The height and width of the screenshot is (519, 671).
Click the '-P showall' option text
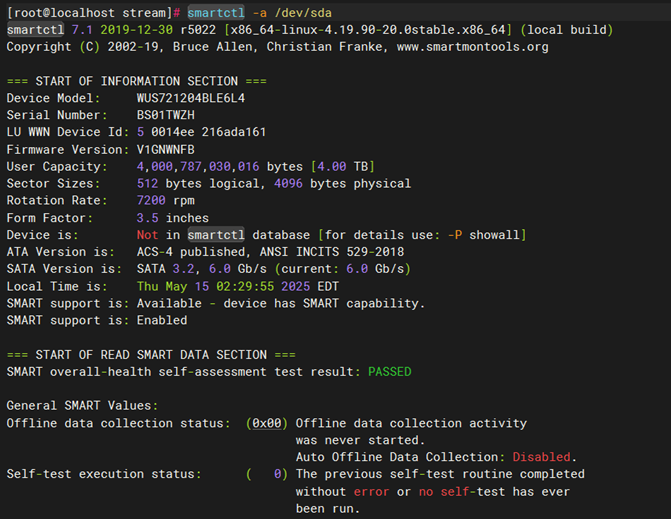(x=484, y=235)
